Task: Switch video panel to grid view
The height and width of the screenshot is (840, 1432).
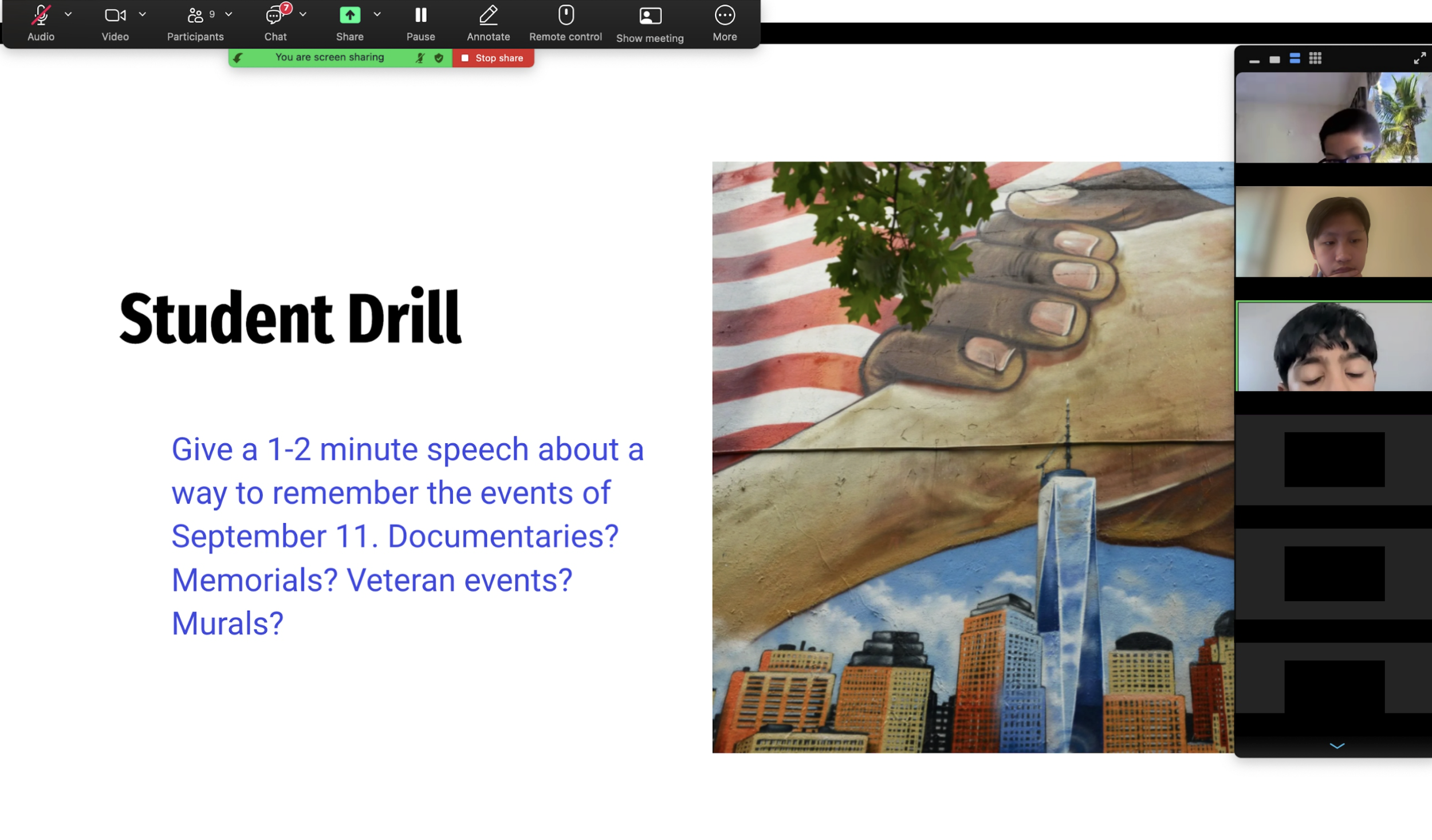Action: coord(1315,58)
